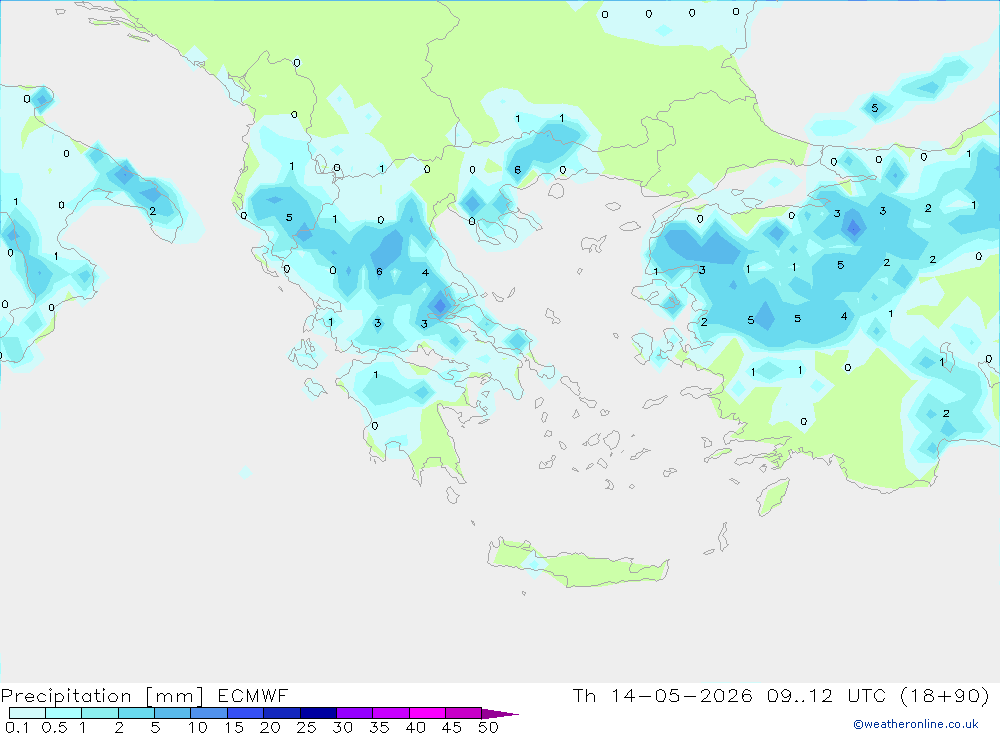The width and height of the screenshot is (1000, 733).
Task: Click the 'ECMWF' model label
Action: [x=253, y=696]
